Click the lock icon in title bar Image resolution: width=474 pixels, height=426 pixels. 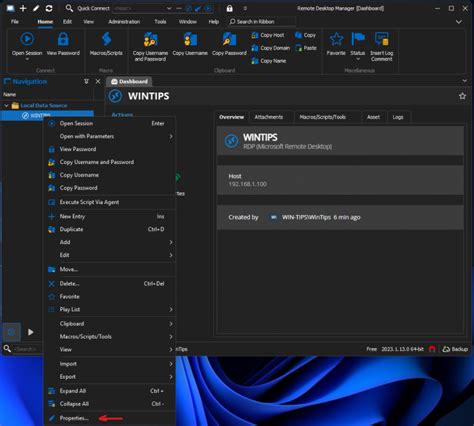click(x=230, y=8)
